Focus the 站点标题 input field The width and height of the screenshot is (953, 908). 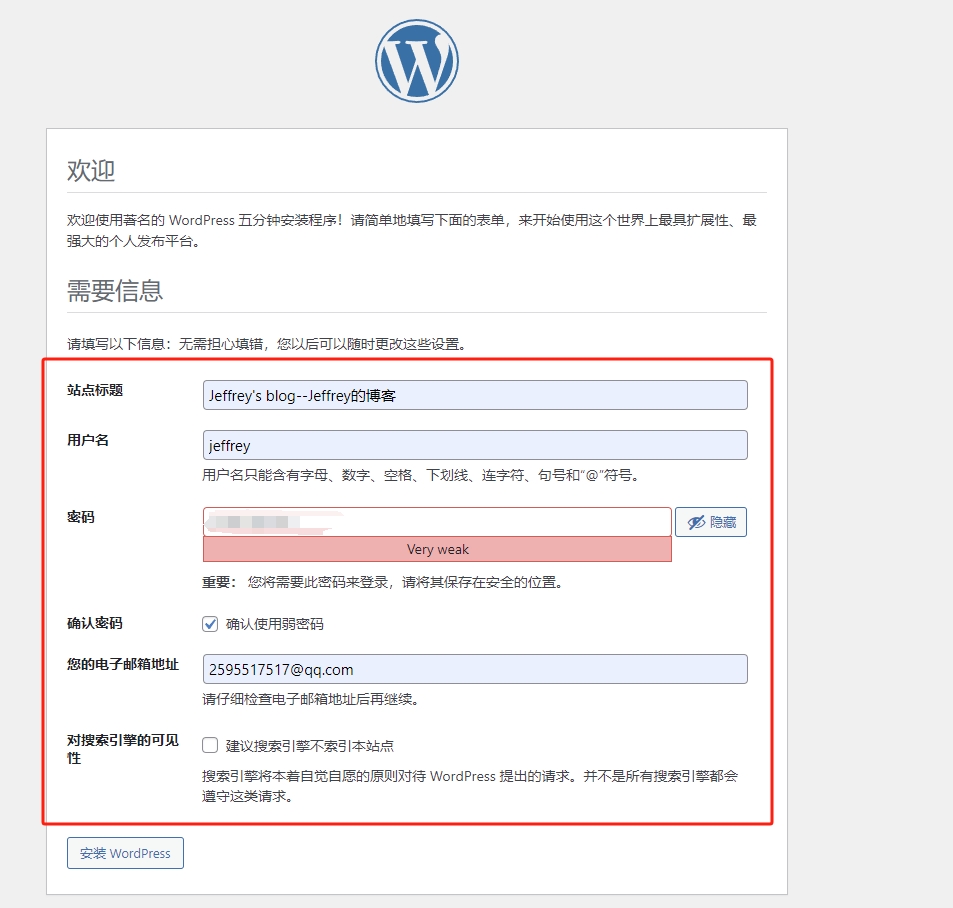[x=475, y=395]
